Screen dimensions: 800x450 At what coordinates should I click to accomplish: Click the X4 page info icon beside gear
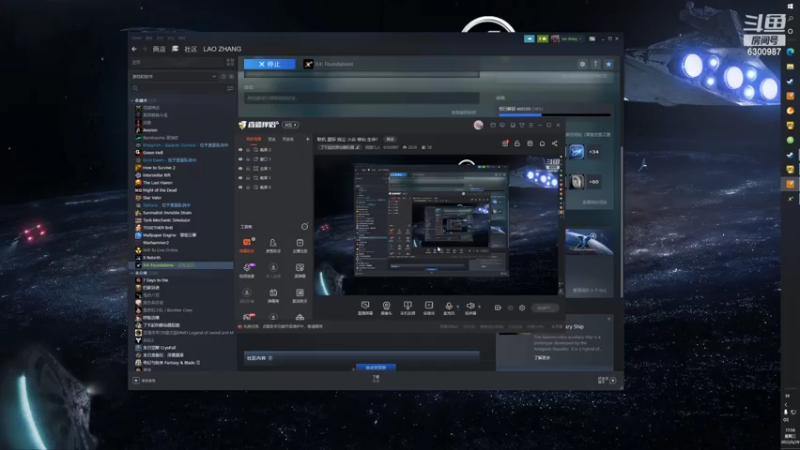pyautogui.click(x=595, y=64)
